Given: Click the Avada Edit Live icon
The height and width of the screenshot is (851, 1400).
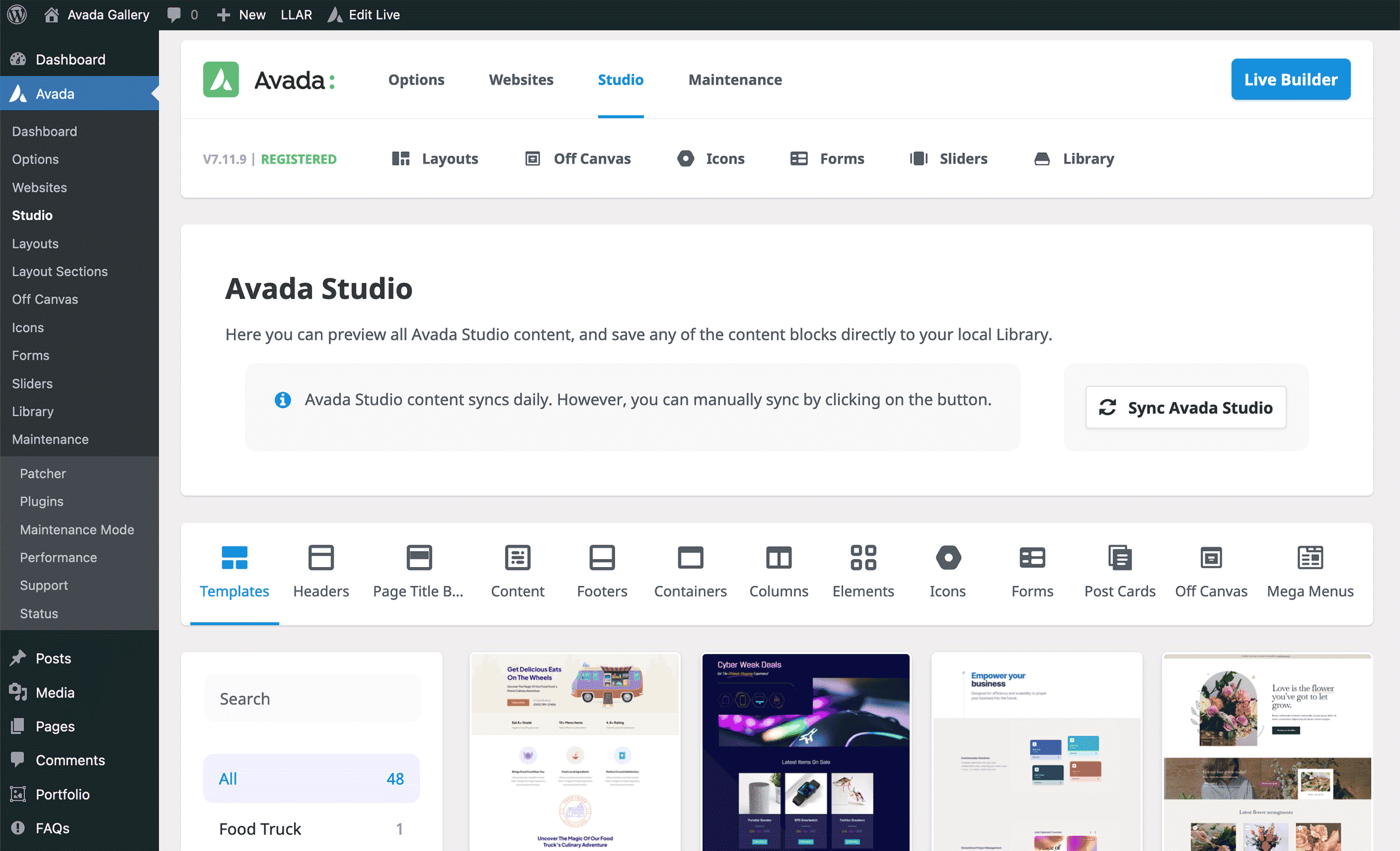Looking at the screenshot, I should click(x=335, y=15).
